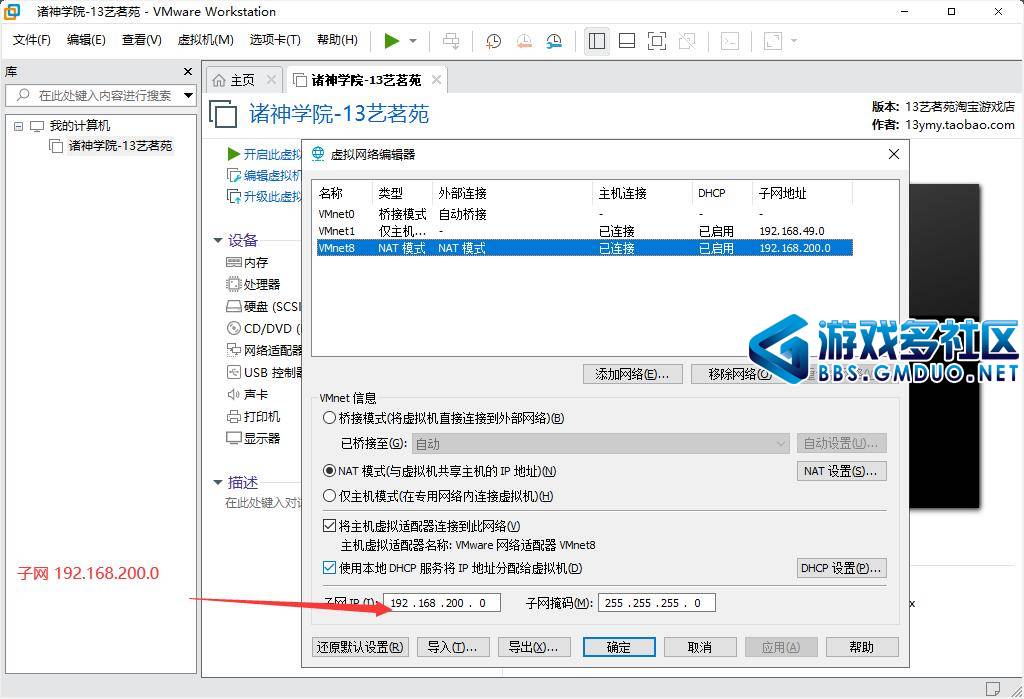The image size is (1024, 699).
Task: Click the 导入(T)... button
Action: 453,647
